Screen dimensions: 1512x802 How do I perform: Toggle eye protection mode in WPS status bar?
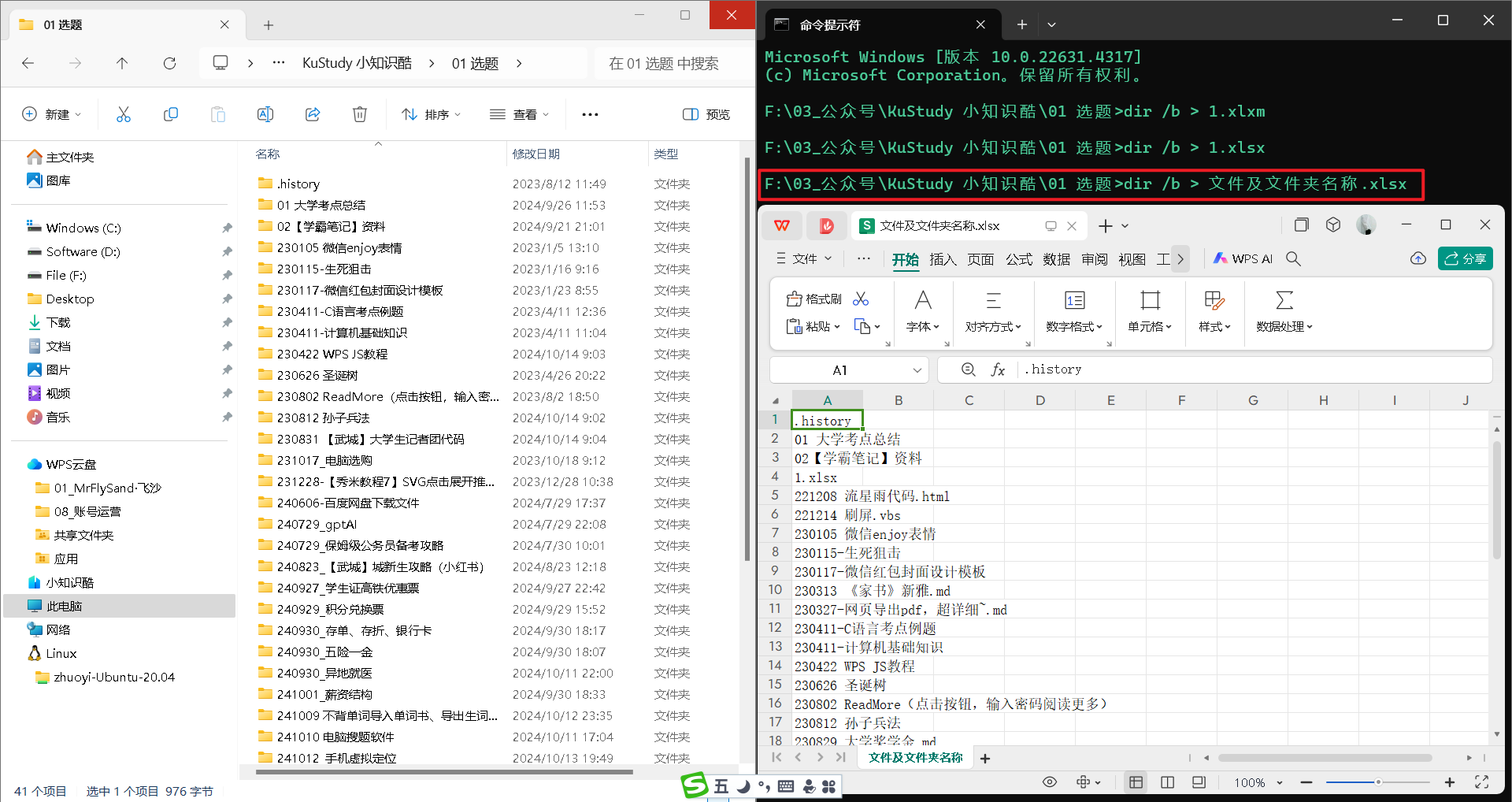pos(1049,782)
